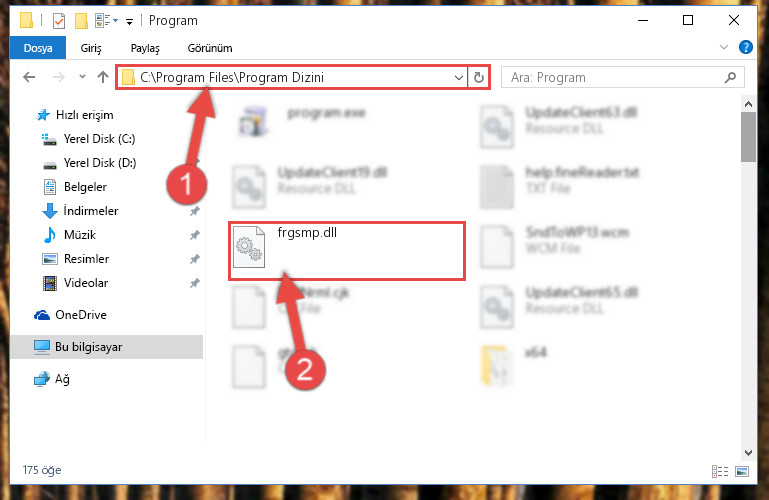Click the Ara: Program search field
Image resolution: width=769 pixels, height=500 pixels.
[x=613, y=77]
